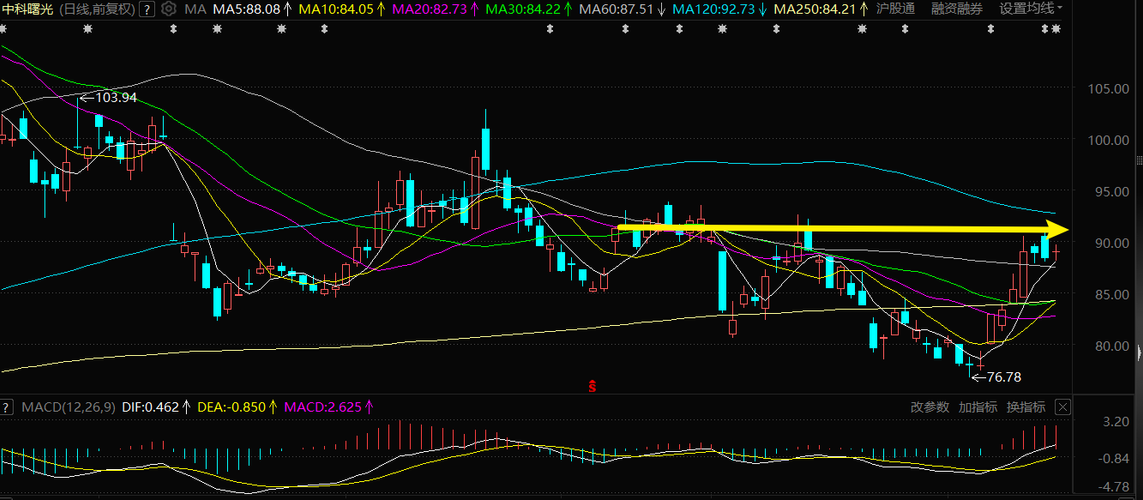Open the 设置均线 dropdown

(1031, 9)
